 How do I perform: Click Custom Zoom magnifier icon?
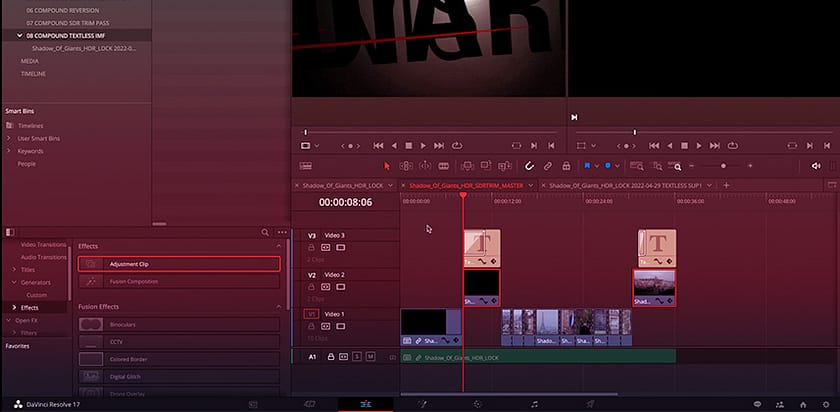pyautogui.click(x=677, y=167)
